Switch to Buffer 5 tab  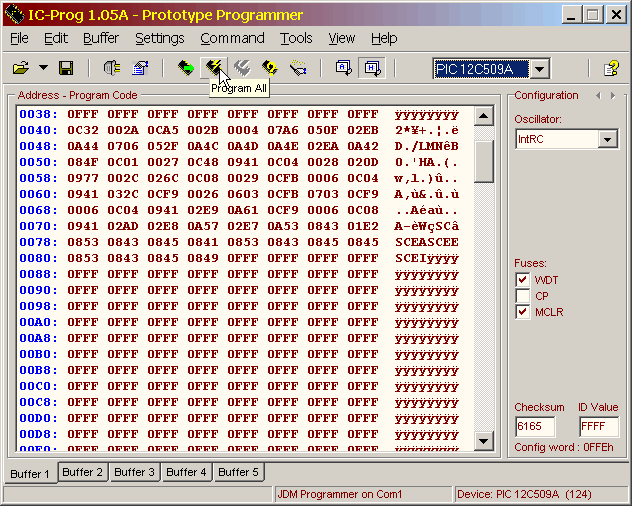238,472
